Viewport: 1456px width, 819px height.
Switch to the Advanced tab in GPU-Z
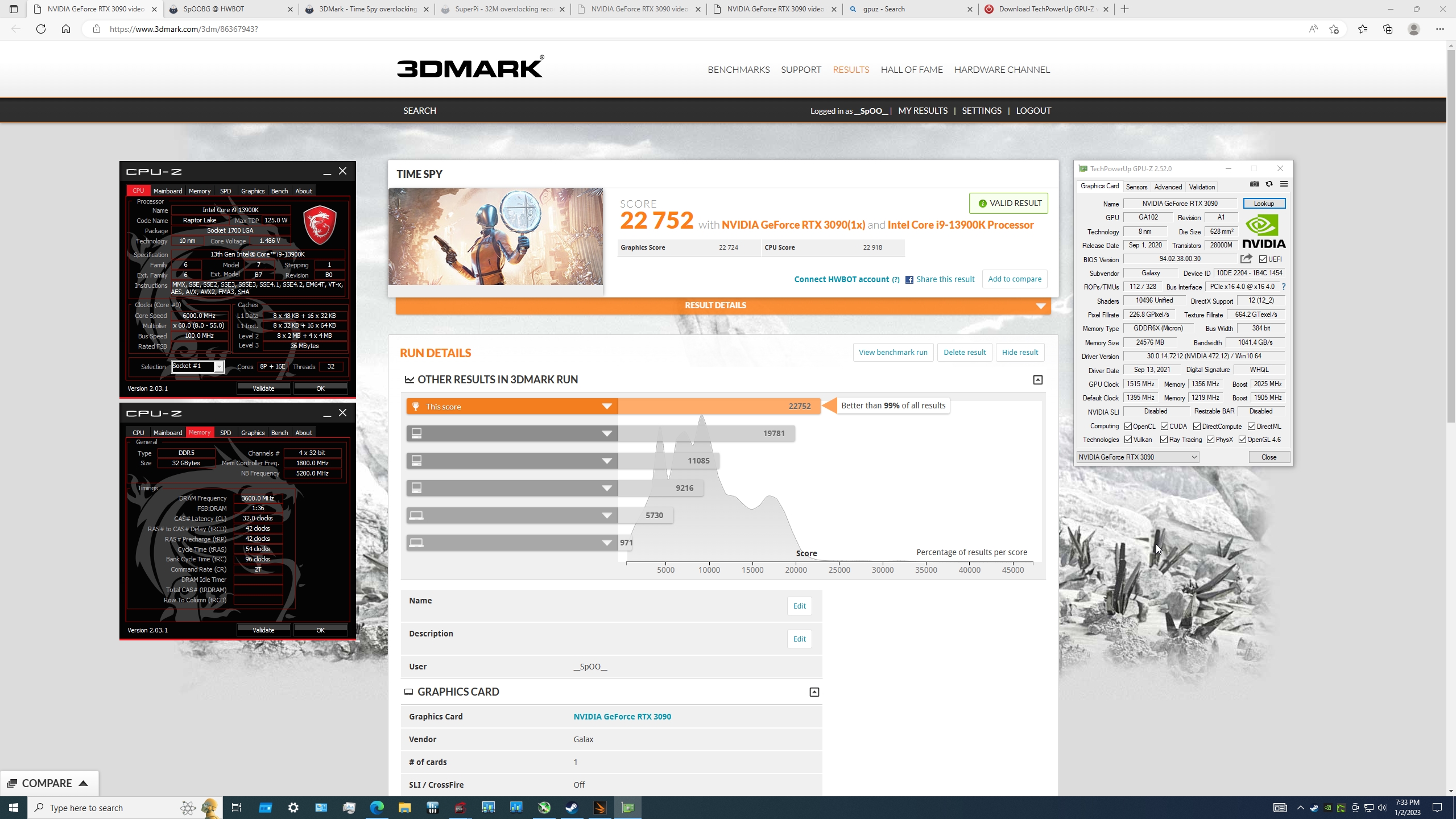pos(1168,187)
